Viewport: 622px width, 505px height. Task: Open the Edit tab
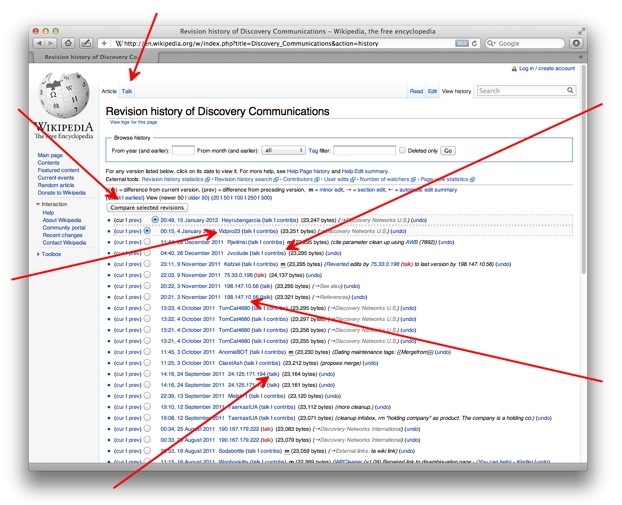pyautogui.click(x=432, y=91)
